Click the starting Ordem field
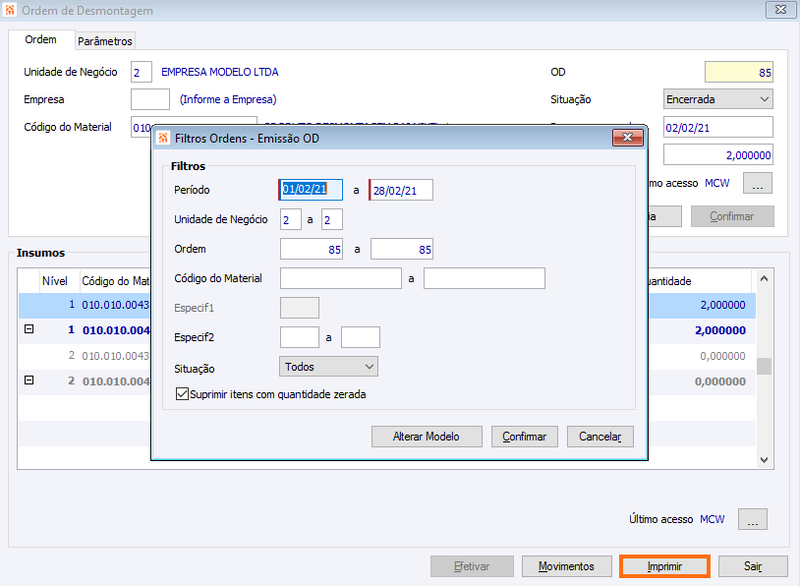This screenshot has width=800, height=586. coord(311,249)
